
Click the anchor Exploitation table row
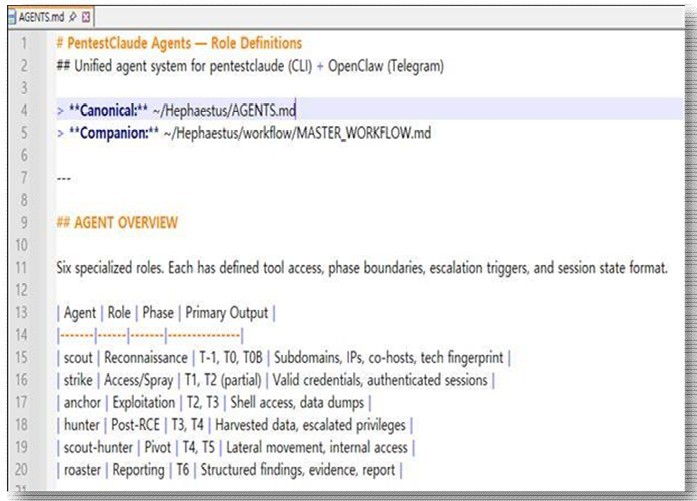pos(214,402)
